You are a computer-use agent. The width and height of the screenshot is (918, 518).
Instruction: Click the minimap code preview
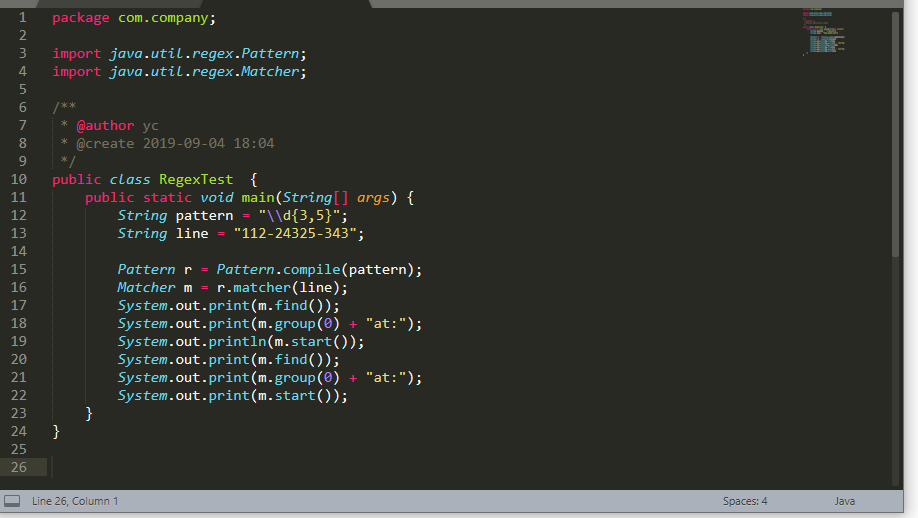(x=824, y=30)
